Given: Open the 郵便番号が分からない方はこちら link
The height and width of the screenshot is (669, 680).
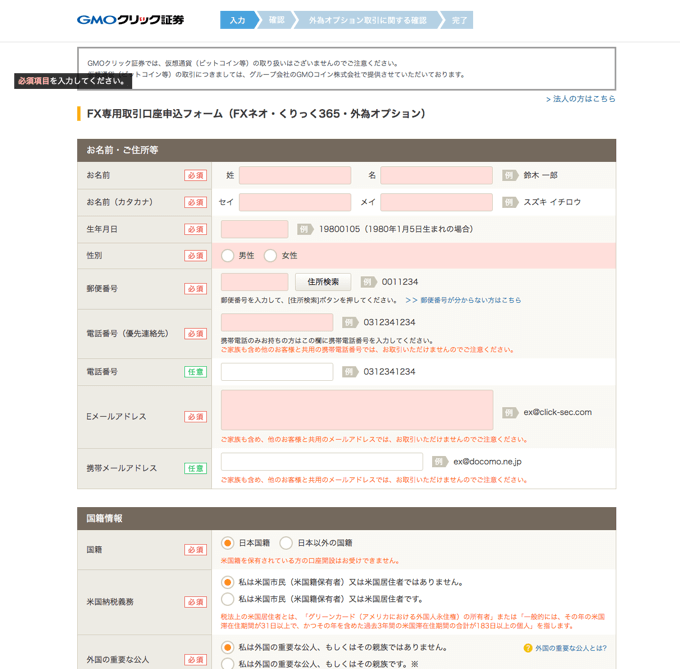Looking at the screenshot, I should [x=463, y=300].
